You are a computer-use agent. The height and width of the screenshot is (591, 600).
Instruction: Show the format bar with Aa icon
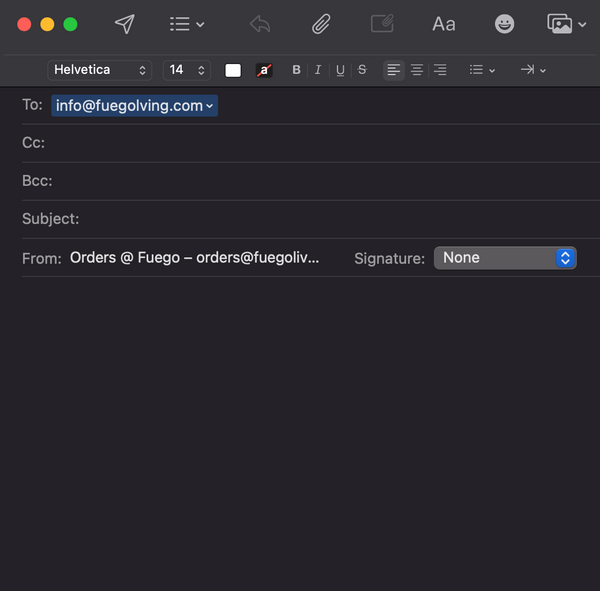tap(443, 24)
